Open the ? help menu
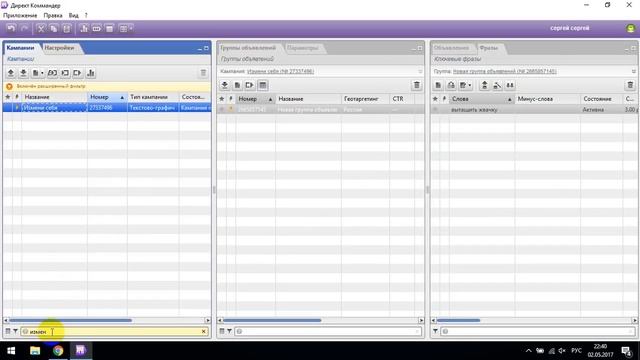 pyautogui.click(x=86, y=15)
